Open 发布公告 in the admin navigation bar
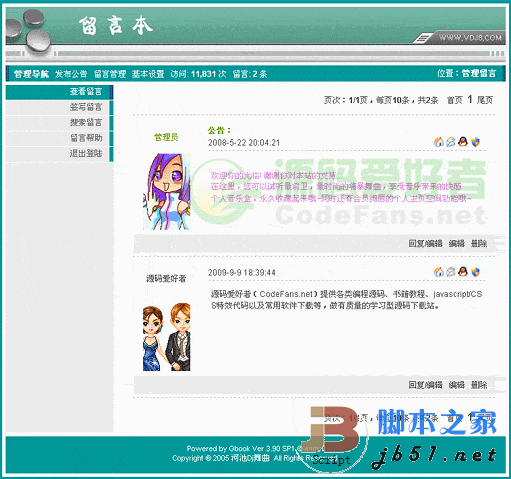 71,74
